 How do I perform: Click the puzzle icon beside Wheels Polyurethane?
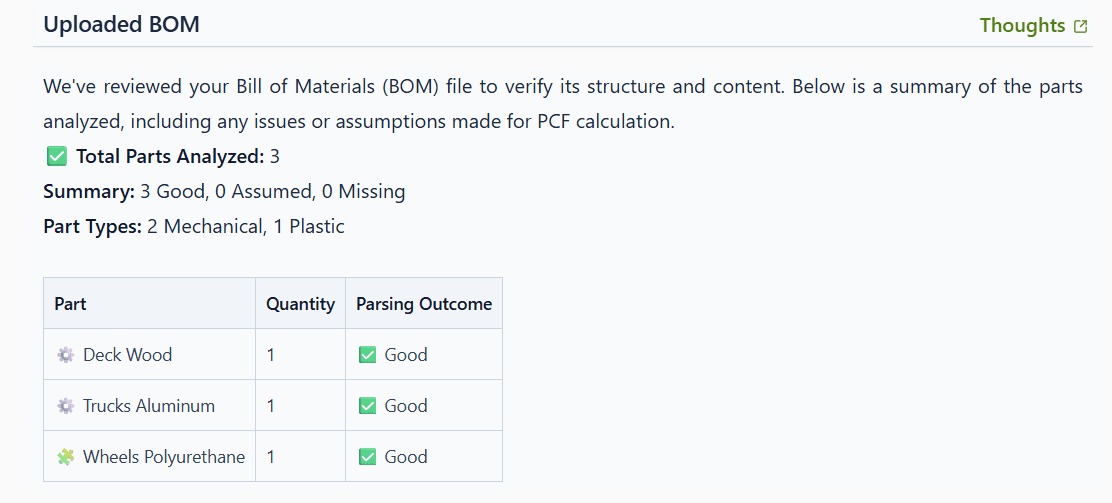tap(66, 457)
